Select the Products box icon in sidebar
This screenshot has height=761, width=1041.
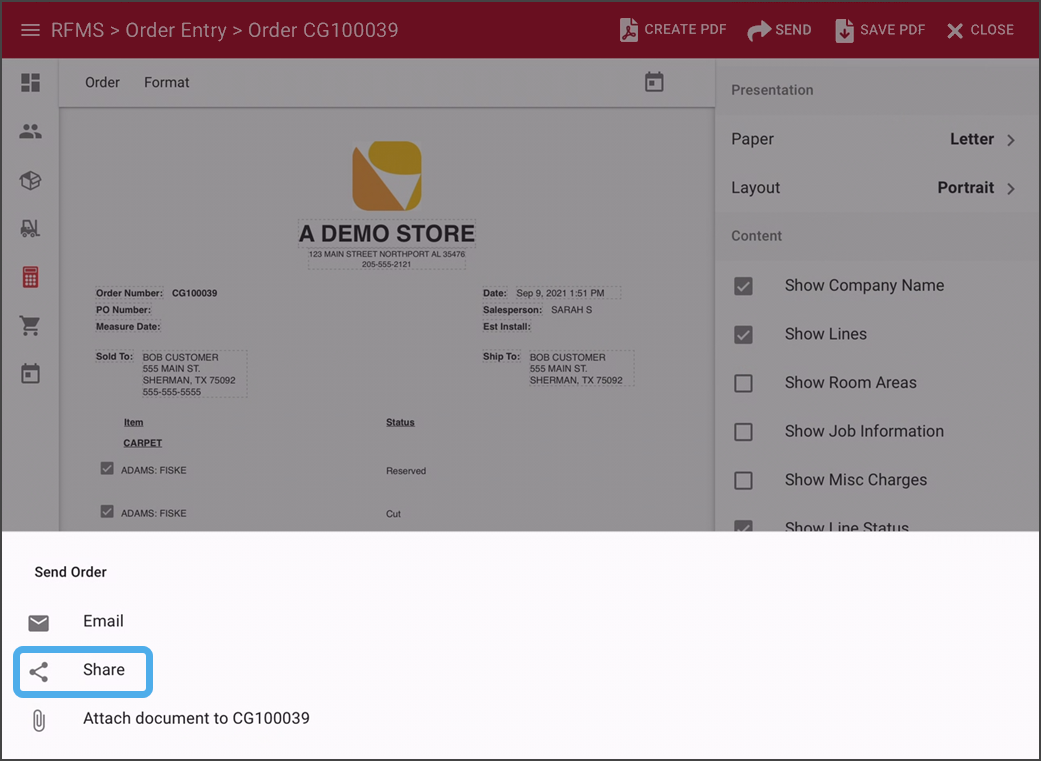[x=30, y=181]
